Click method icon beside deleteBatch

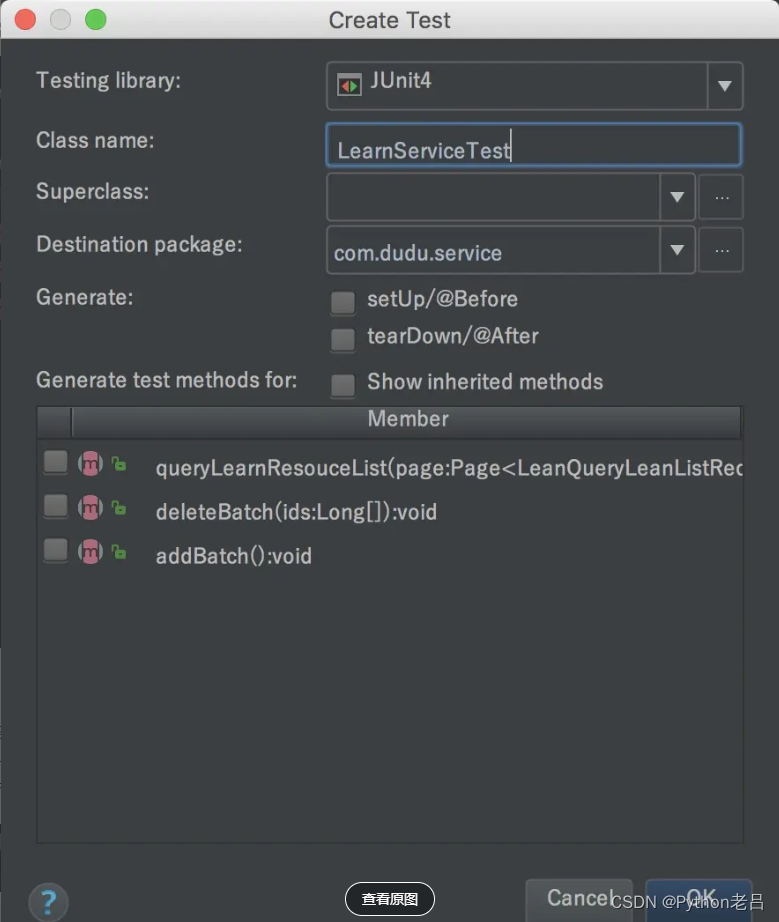coord(91,508)
